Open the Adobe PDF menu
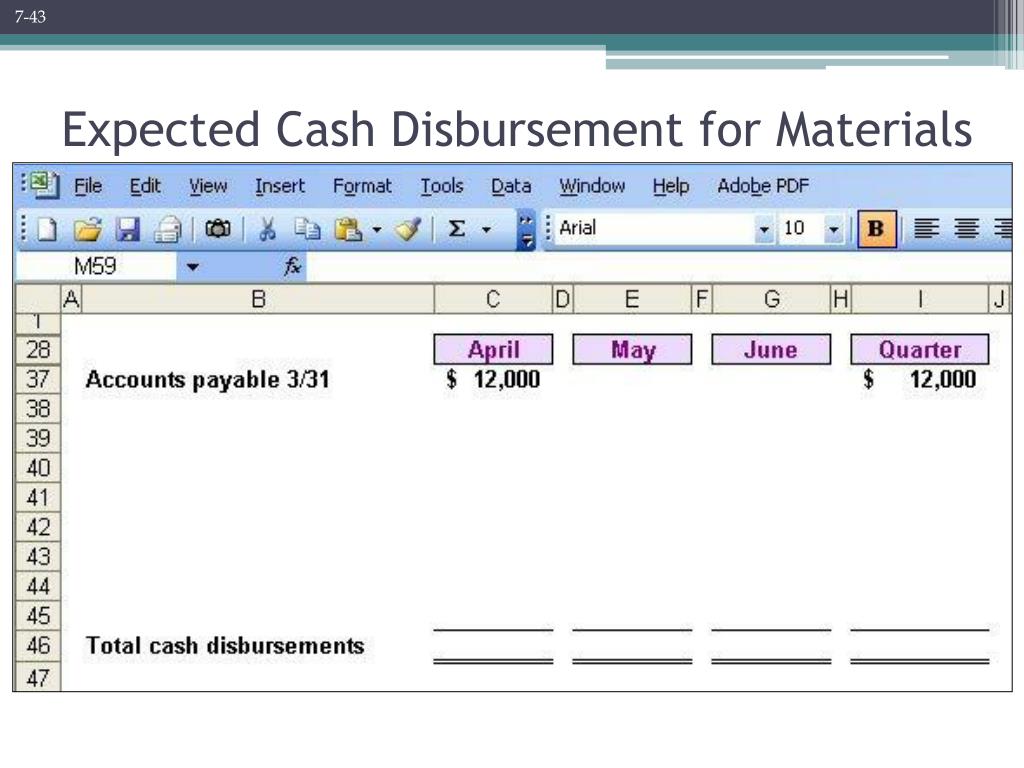The image size is (1024, 768). (x=763, y=186)
